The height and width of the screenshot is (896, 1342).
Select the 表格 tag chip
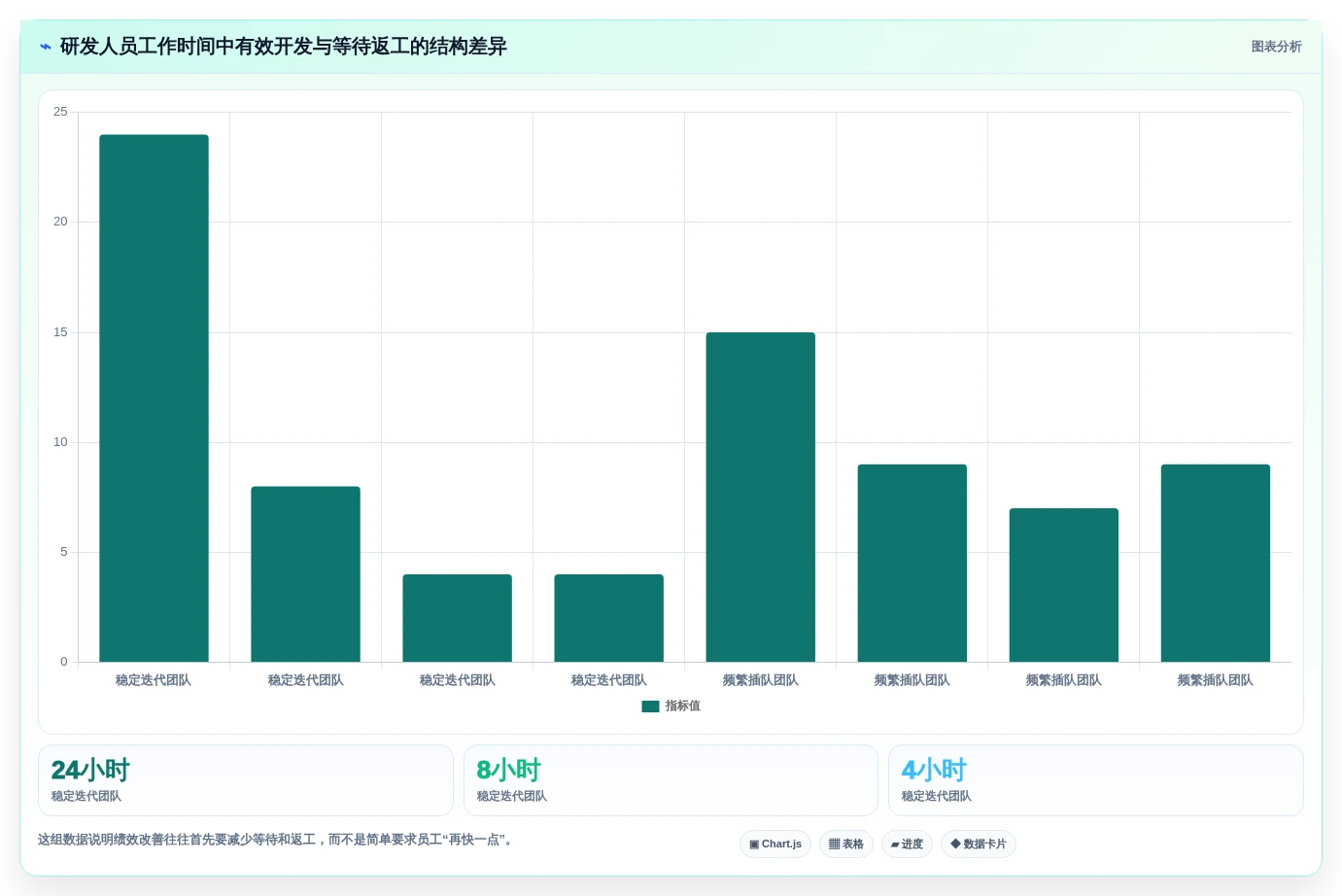(846, 844)
